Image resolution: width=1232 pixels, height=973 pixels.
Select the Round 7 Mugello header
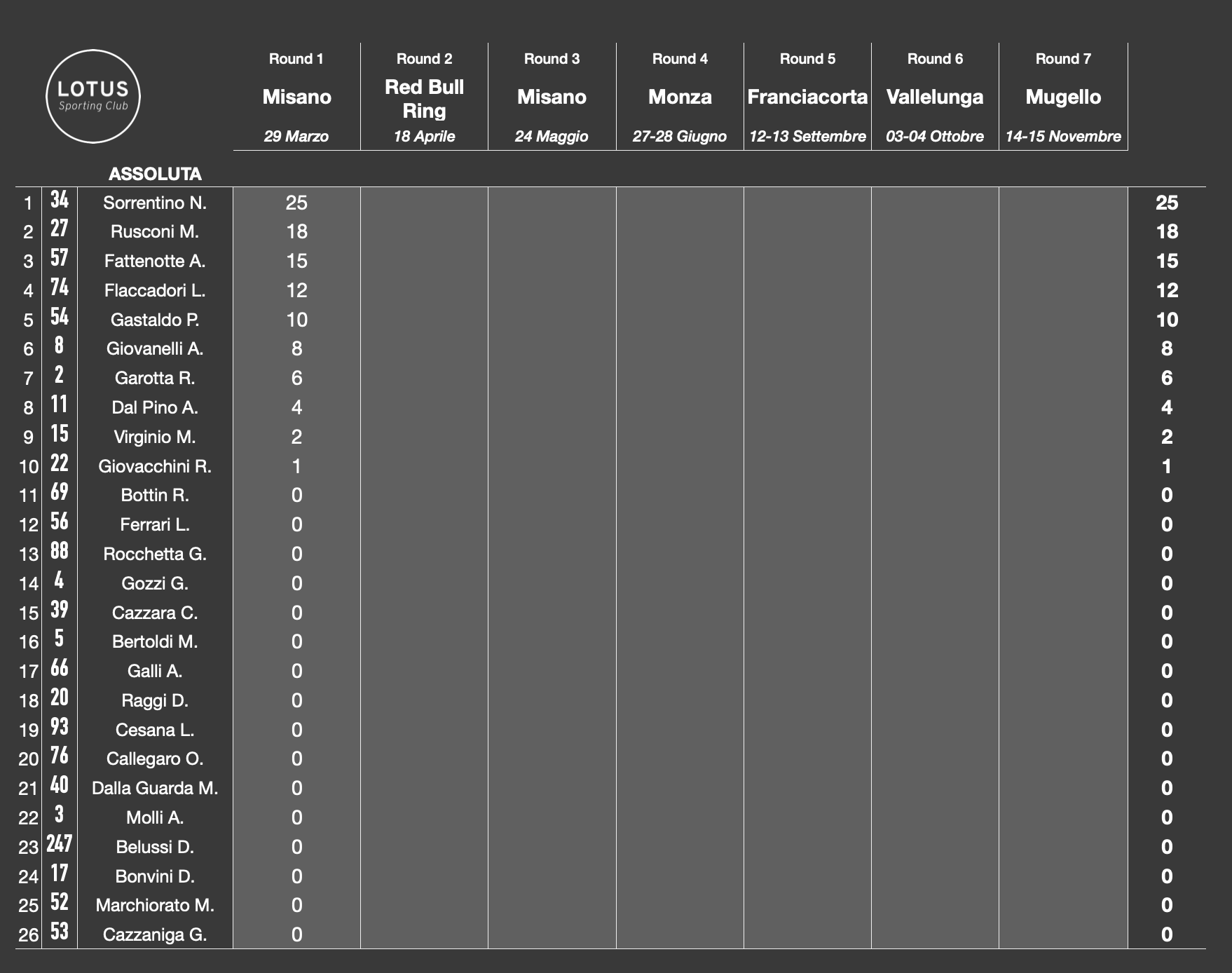(1063, 96)
